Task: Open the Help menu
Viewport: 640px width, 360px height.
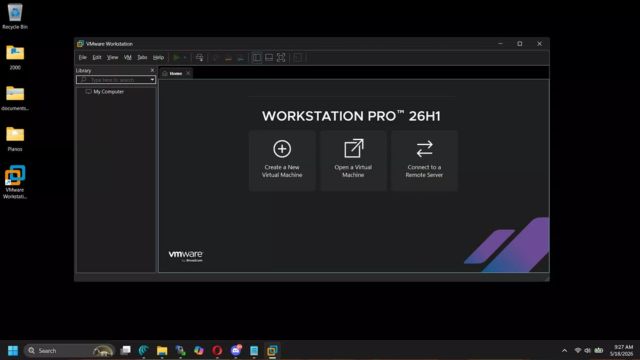Action: pos(158,58)
